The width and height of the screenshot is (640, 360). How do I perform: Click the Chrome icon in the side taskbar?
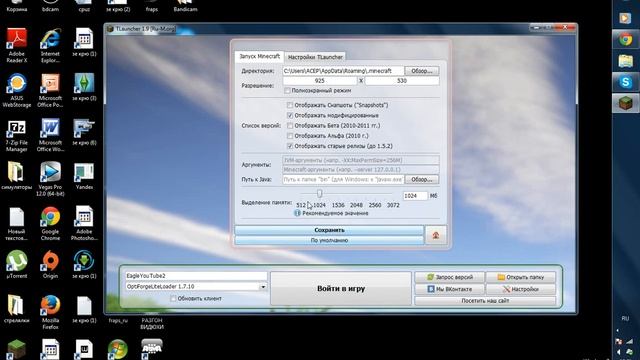626,39
